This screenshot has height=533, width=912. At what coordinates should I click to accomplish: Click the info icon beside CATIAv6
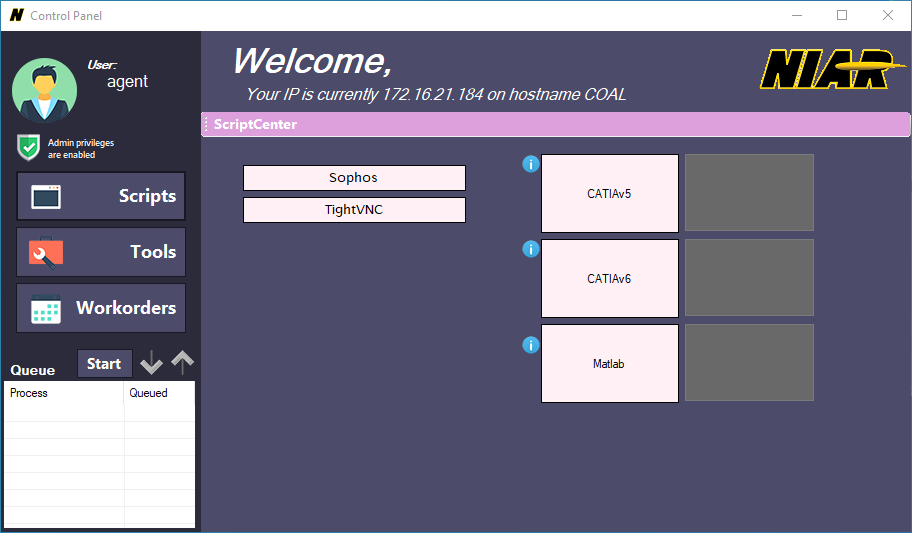[531, 249]
